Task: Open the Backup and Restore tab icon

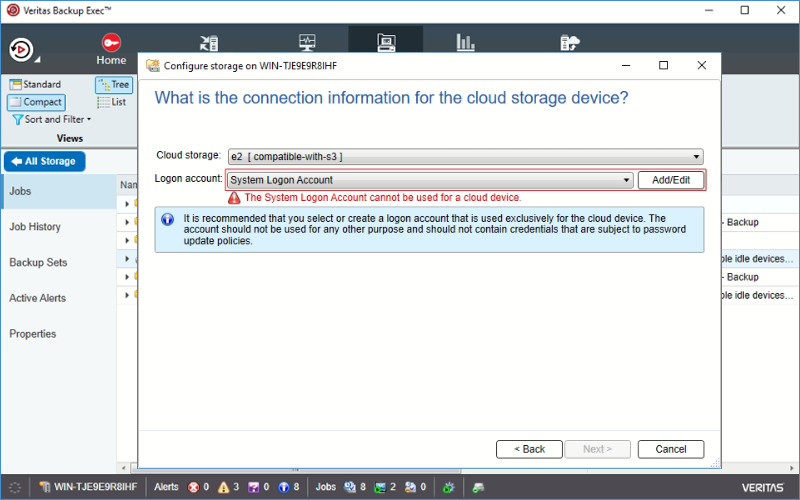Action: point(209,43)
